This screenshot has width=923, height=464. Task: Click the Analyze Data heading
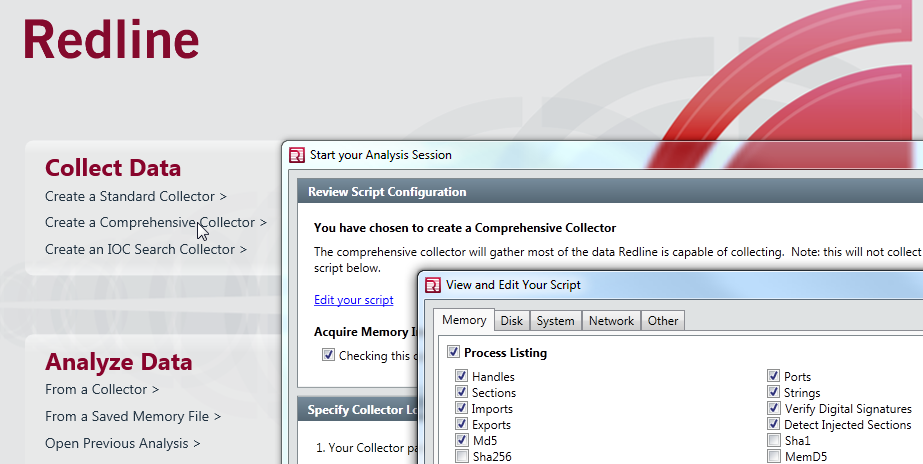(x=119, y=362)
